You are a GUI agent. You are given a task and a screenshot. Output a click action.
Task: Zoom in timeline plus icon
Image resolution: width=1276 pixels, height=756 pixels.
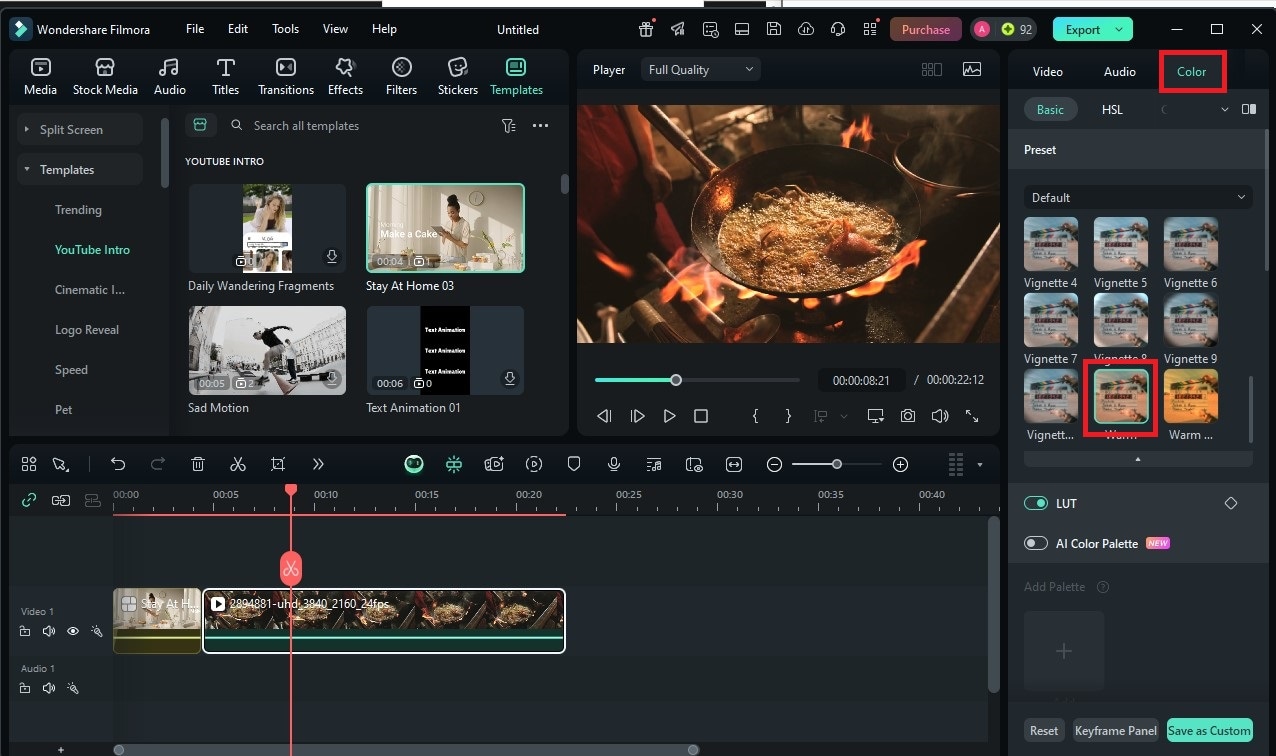pos(900,464)
